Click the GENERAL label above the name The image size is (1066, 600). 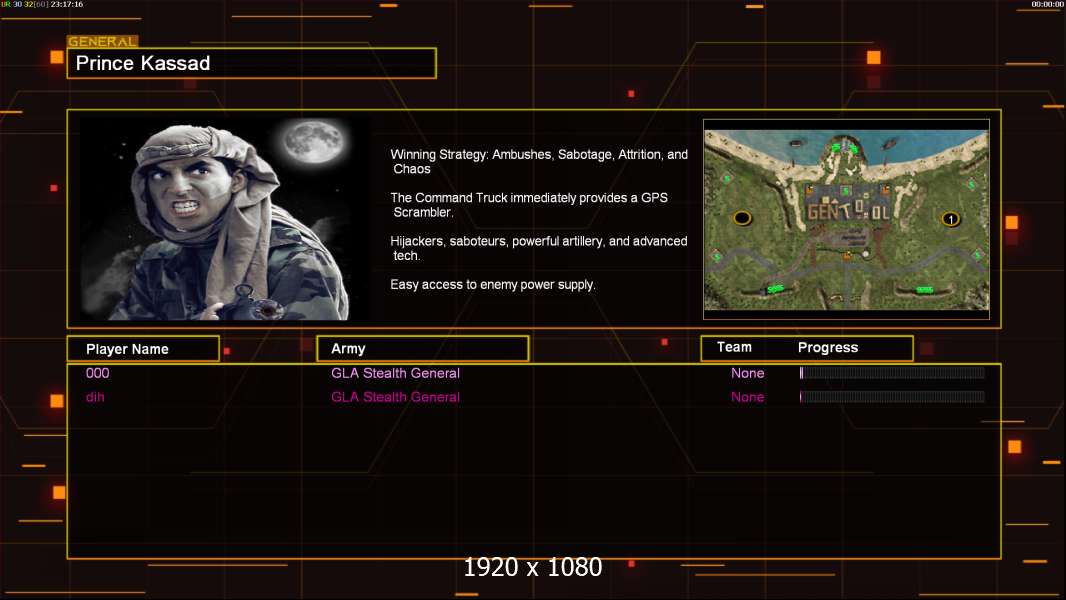(x=102, y=41)
